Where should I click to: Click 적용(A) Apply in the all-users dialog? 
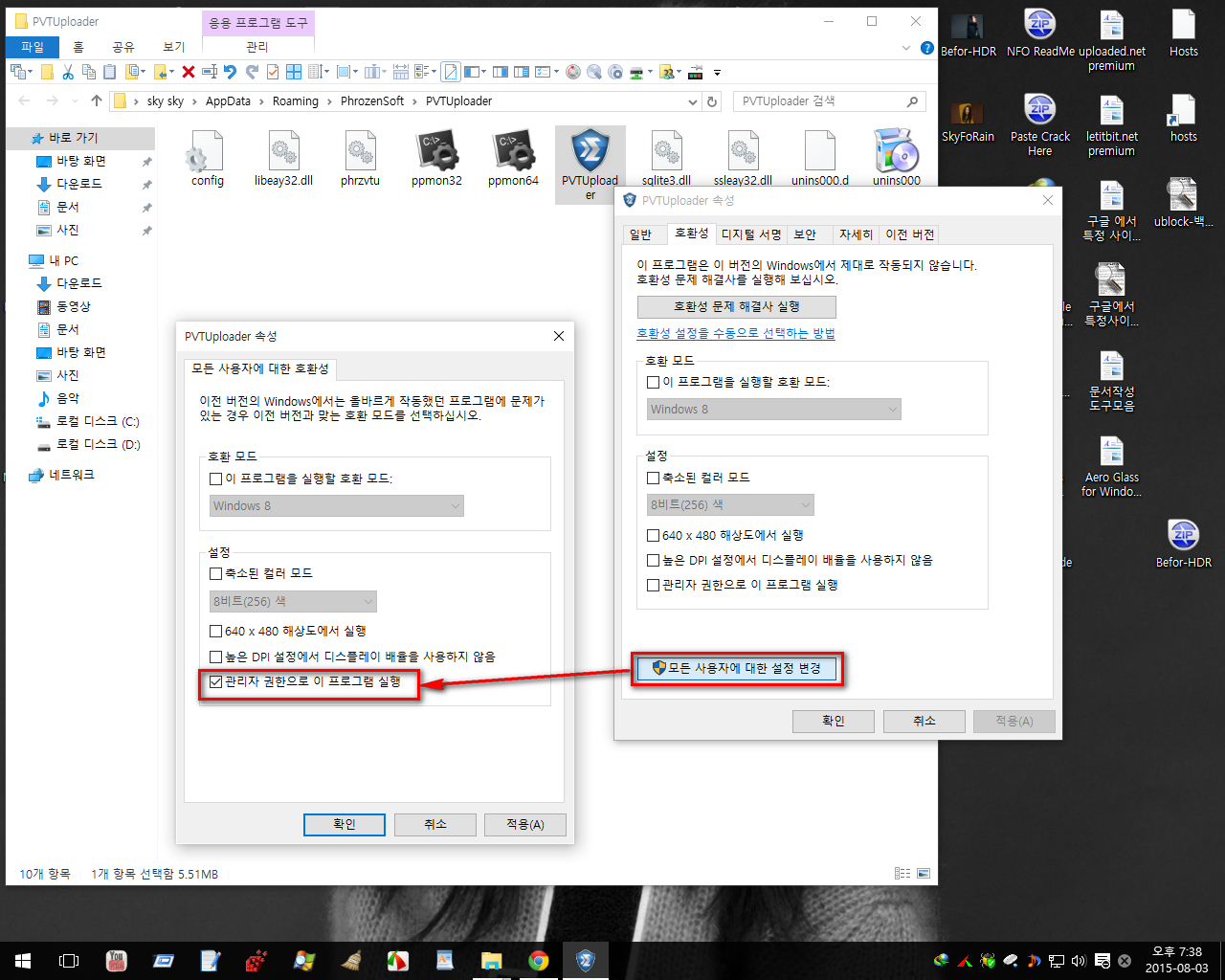[x=524, y=825]
